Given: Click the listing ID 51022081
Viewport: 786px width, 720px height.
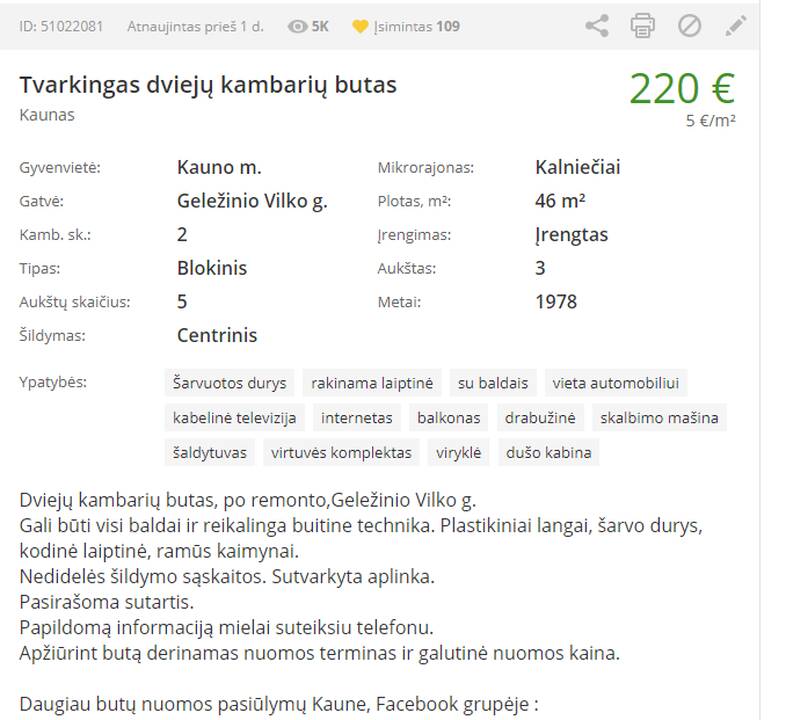Looking at the screenshot, I should 61,27.
